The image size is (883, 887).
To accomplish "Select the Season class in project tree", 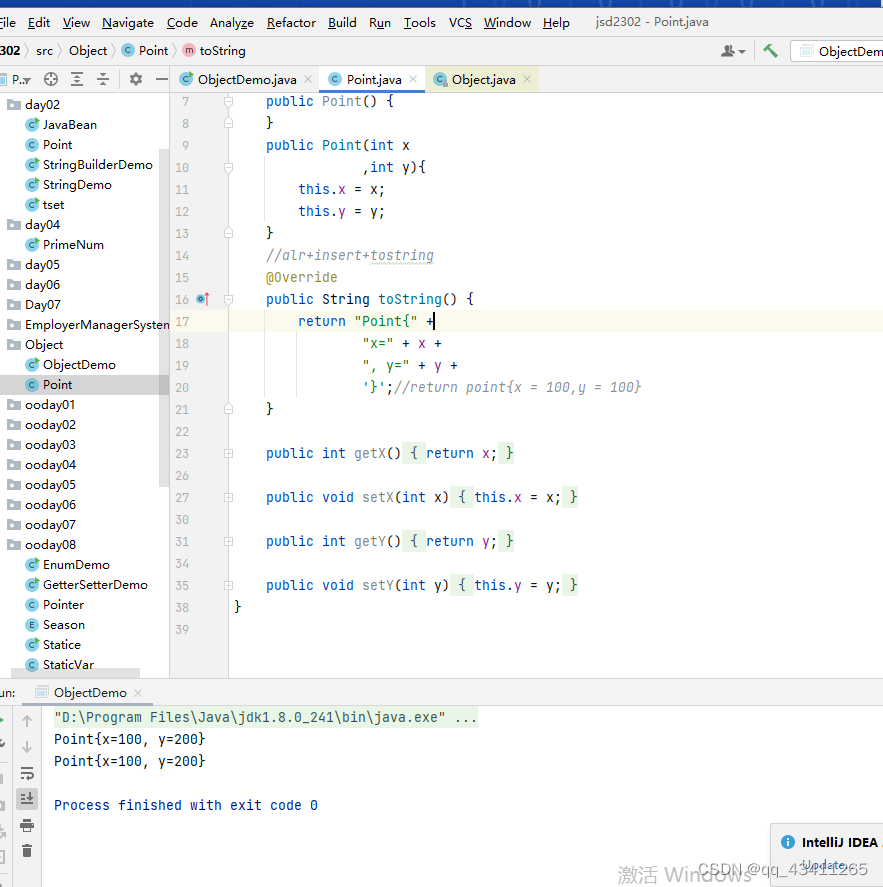I will (x=63, y=624).
